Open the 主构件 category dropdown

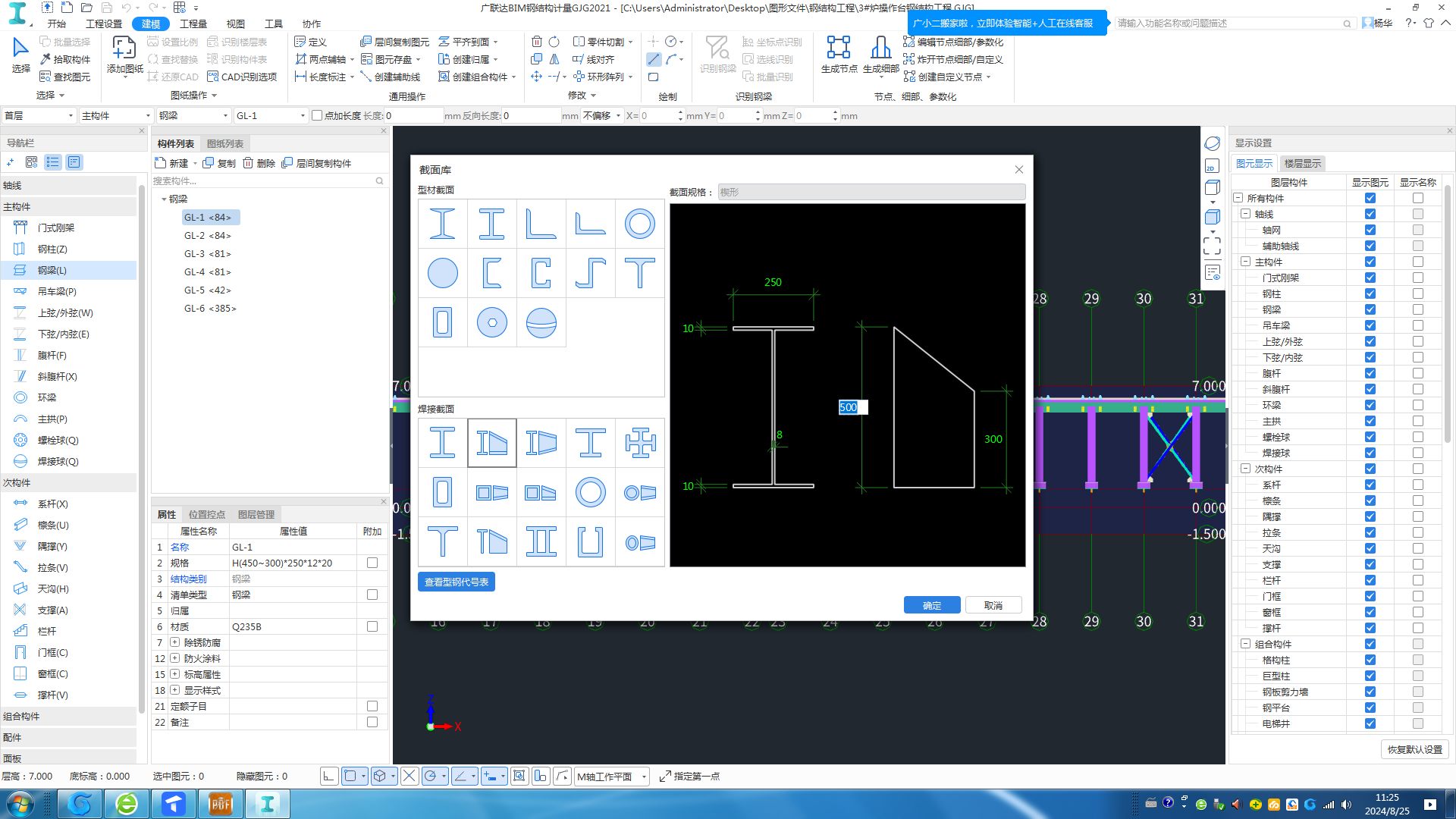click(116, 116)
